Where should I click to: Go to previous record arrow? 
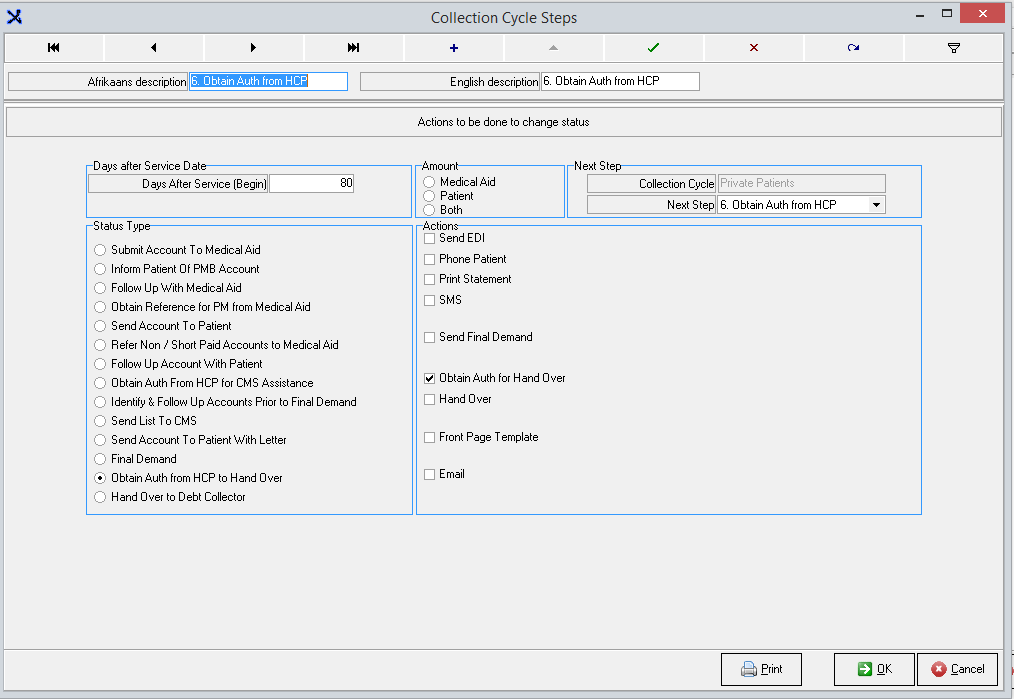pyautogui.click(x=154, y=47)
